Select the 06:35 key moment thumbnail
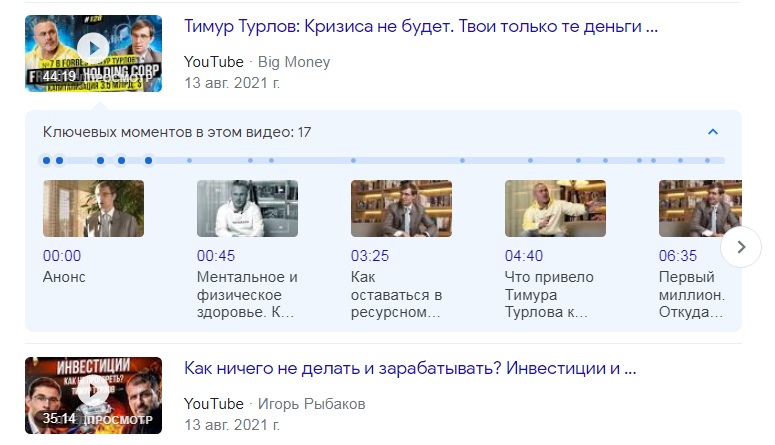 [699, 208]
